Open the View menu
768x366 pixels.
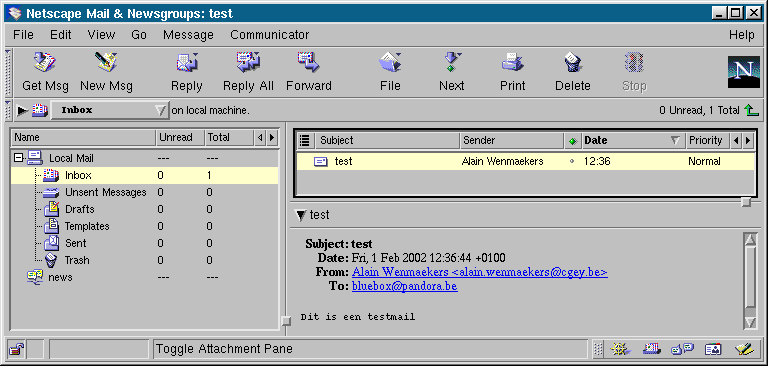point(101,35)
